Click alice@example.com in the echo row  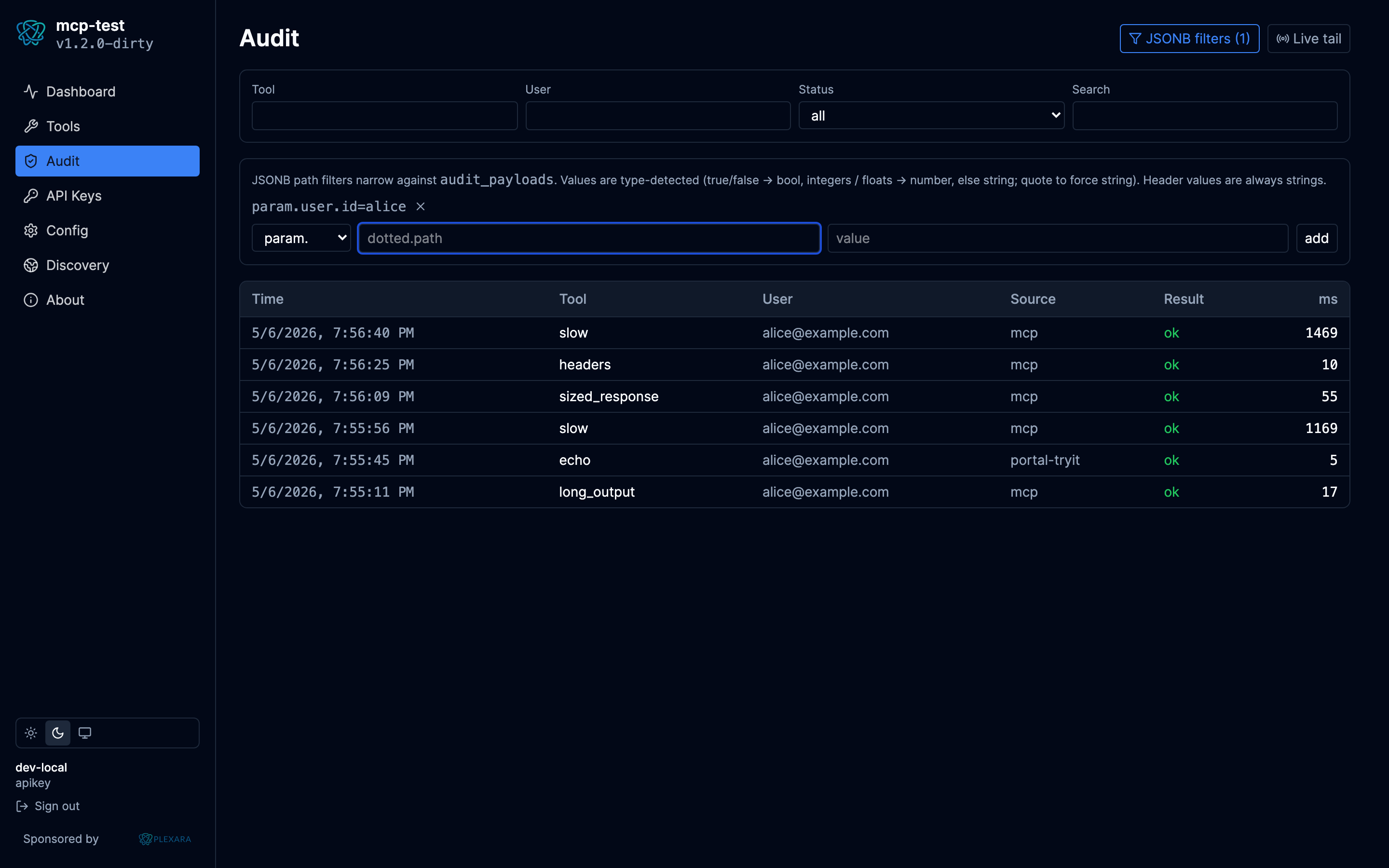tap(825, 461)
